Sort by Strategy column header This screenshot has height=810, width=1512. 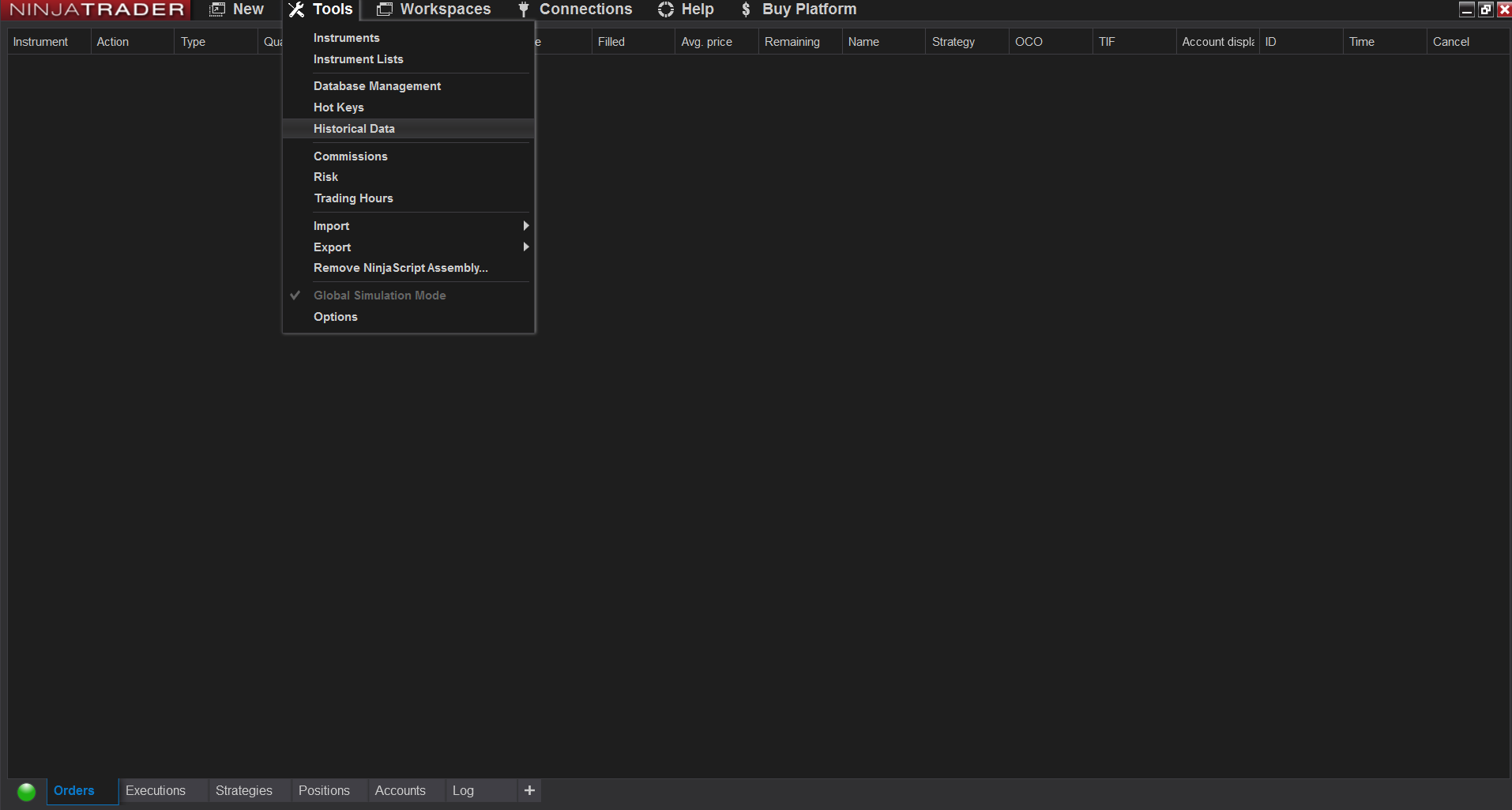[x=968, y=42]
